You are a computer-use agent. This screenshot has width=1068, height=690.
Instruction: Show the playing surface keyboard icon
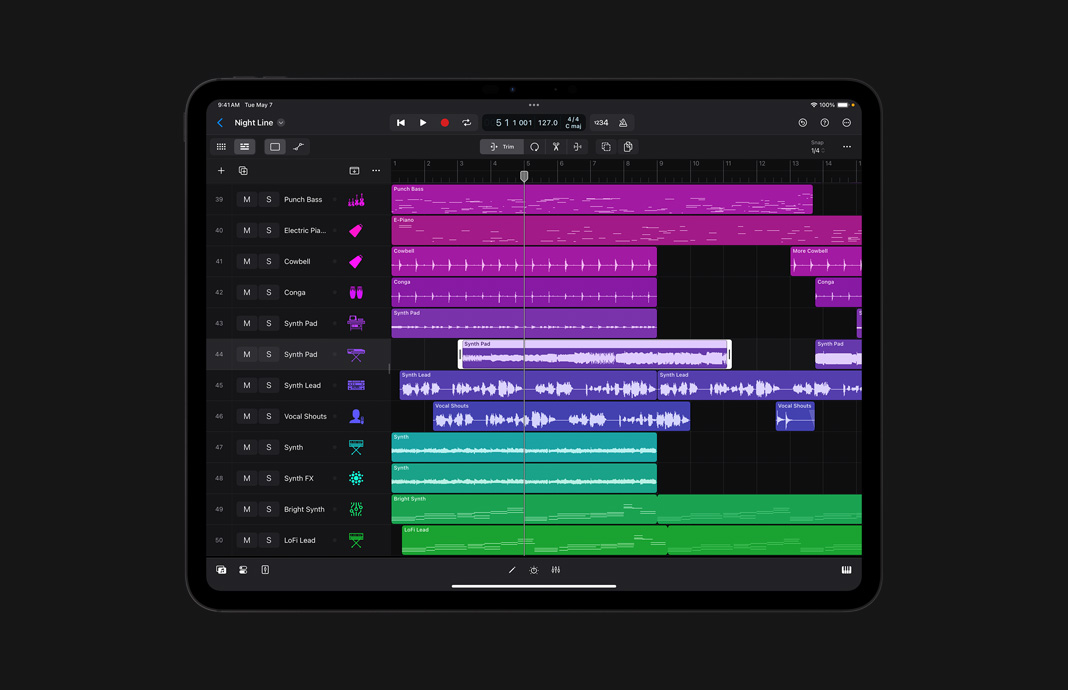(846, 569)
